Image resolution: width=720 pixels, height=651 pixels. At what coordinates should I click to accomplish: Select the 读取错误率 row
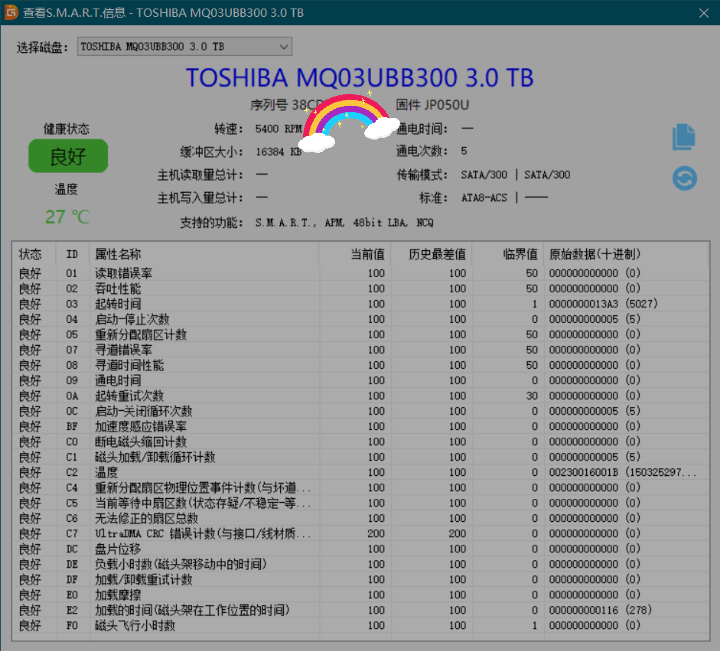click(360, 273)
